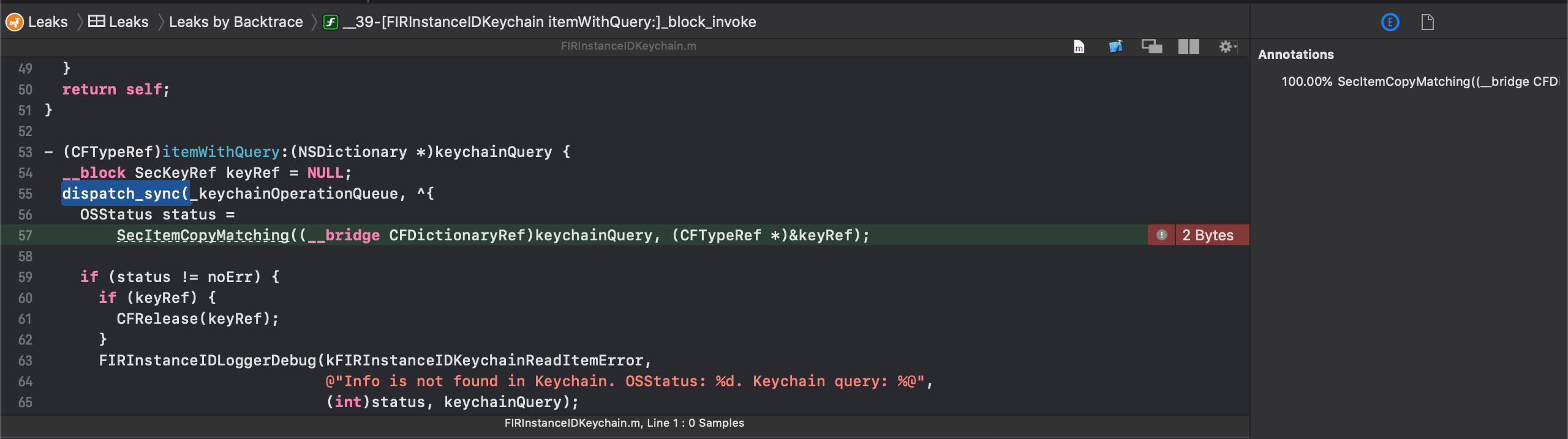Click the table icon in the breadcrumb
Screen dimensions: 1568x439
96,21
